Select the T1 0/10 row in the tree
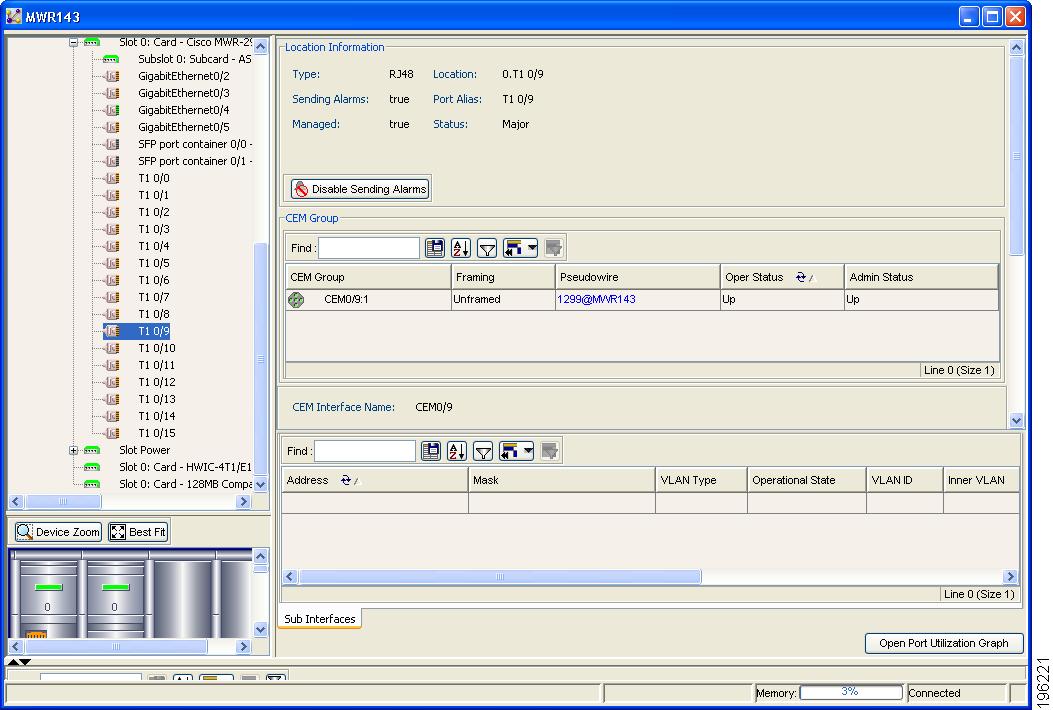1053x710 pixels. (156, 348)
